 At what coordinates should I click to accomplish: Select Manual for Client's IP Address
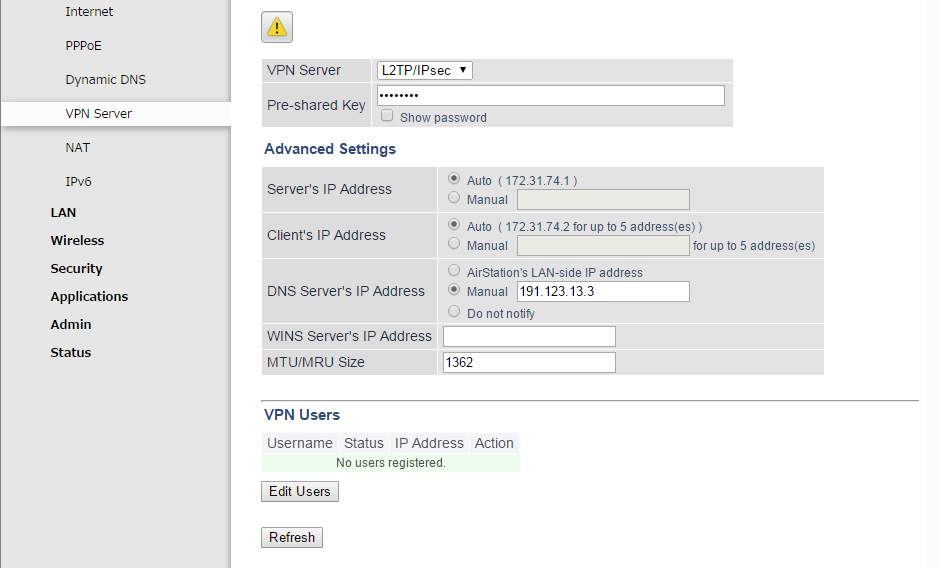tap(454, 243)
